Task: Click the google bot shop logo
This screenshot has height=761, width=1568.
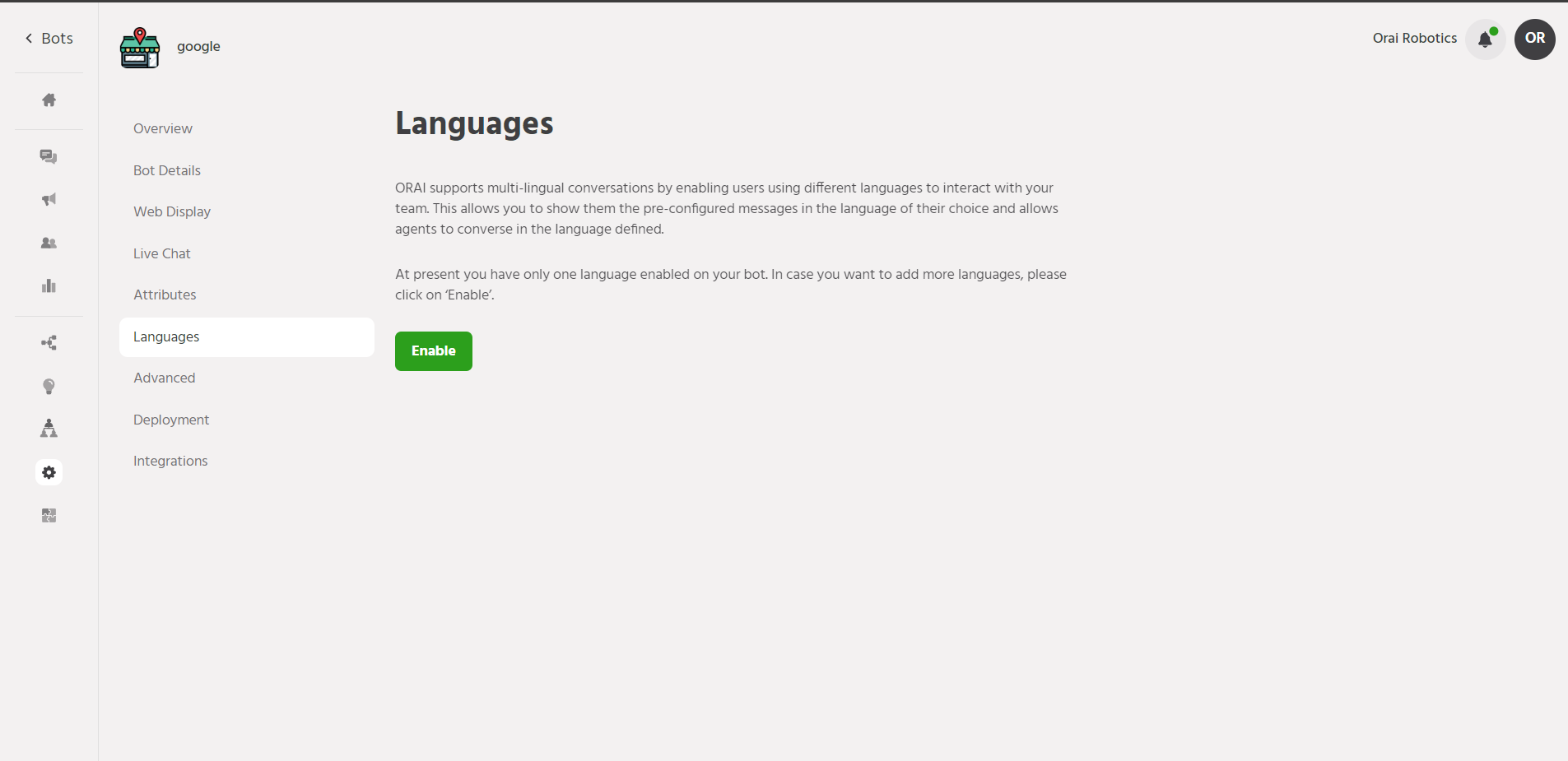Action: [x=140, y=48]
